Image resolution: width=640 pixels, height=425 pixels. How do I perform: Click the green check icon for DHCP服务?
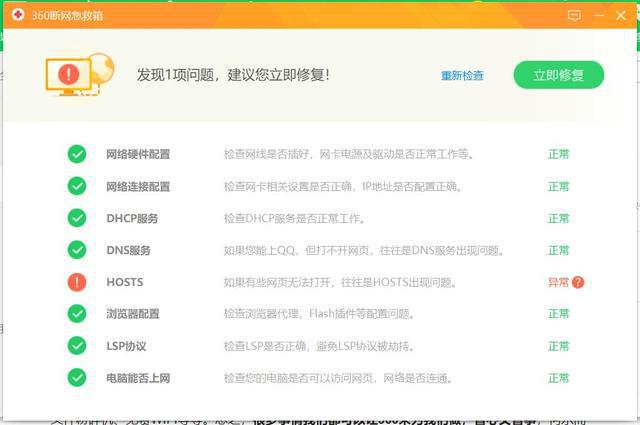[x=77, y=218]
